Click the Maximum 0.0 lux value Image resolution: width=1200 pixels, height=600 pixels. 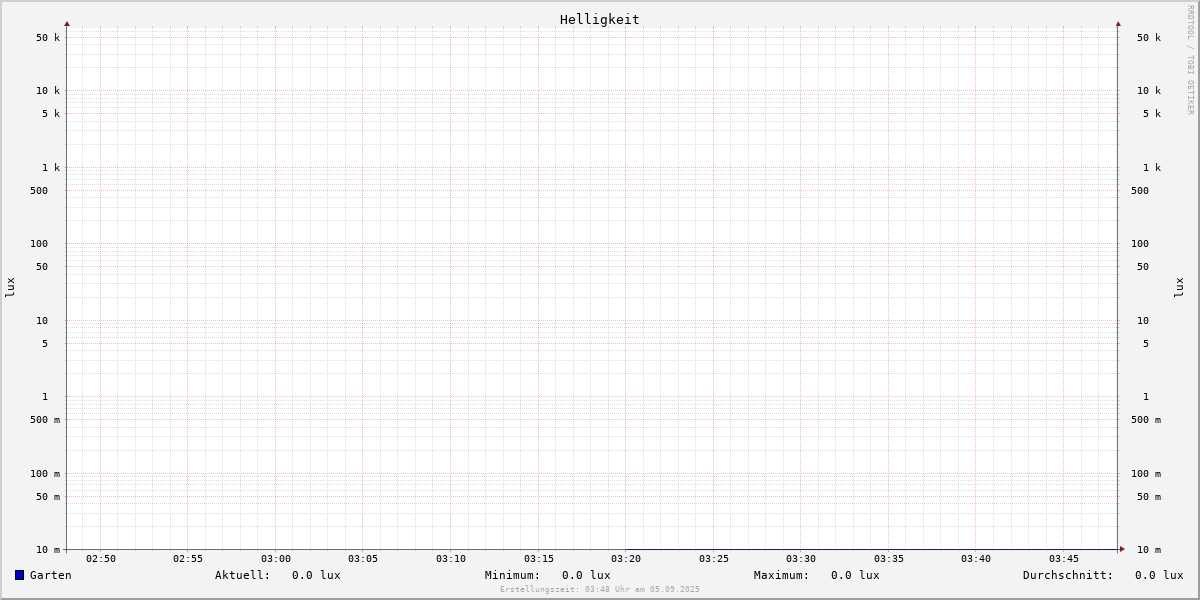pos(855,575)
